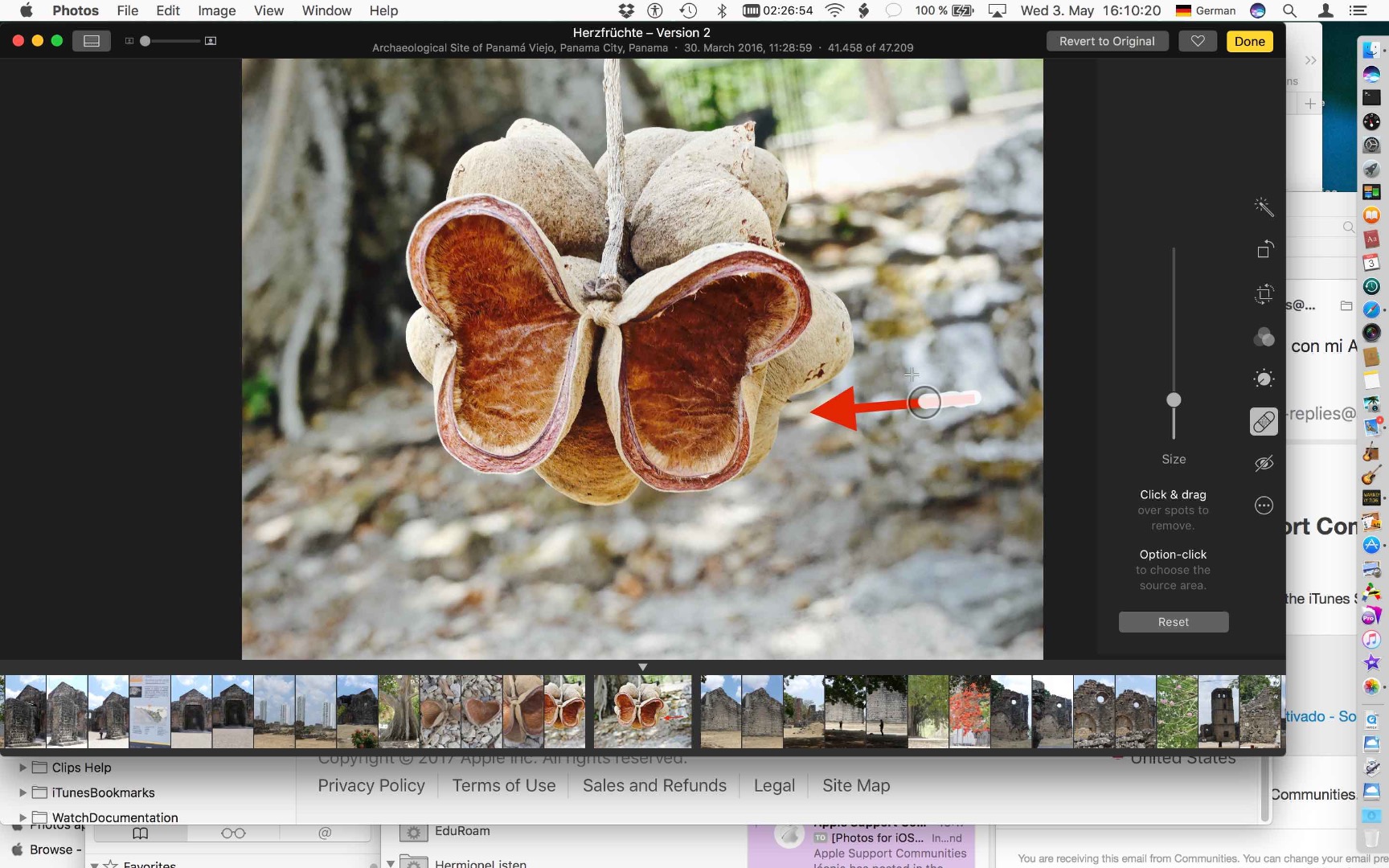This screenshot has width=1389, height=868.
Task: Click the Rotate tool icon
Action: (1264, 250)
